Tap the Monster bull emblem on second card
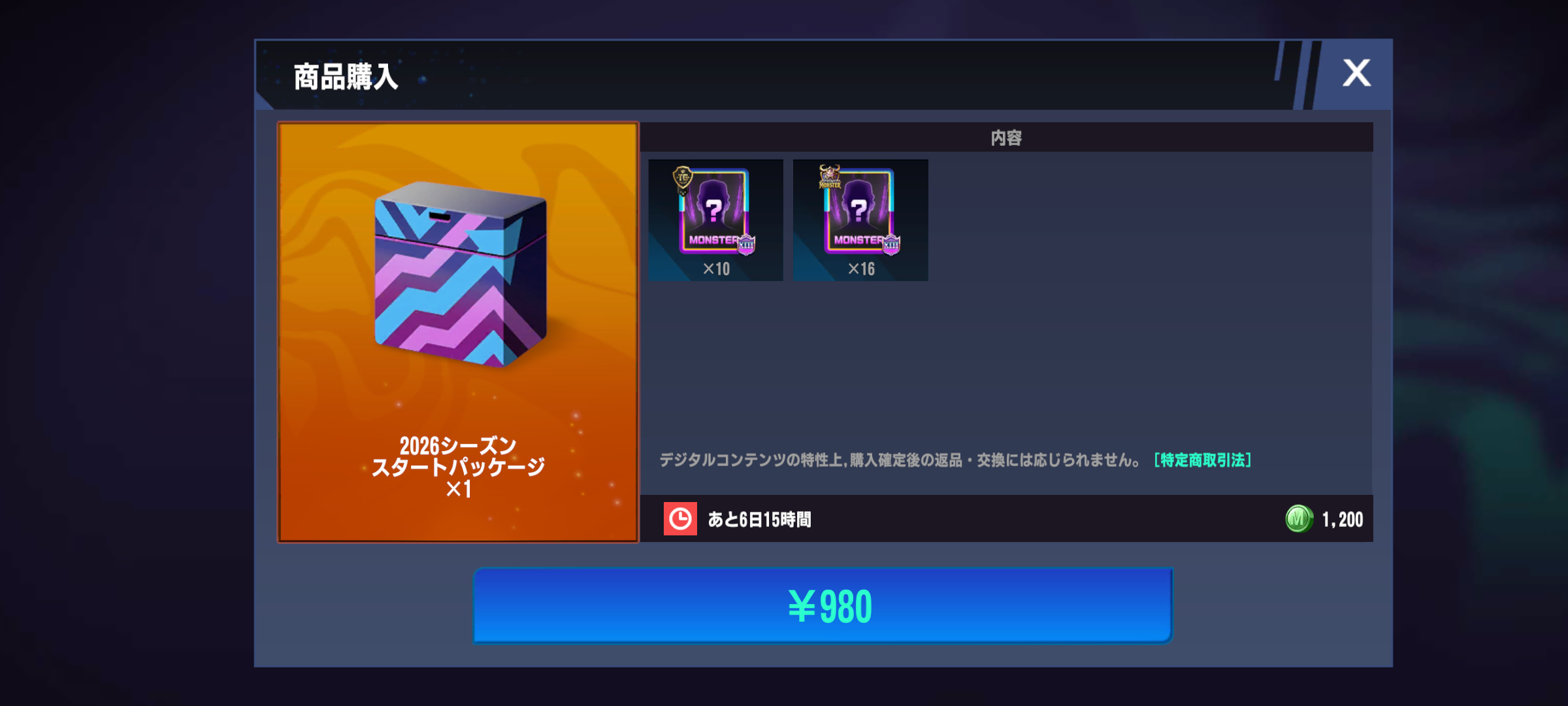Viewport: 1568px width, 706px height. point(830,176)
